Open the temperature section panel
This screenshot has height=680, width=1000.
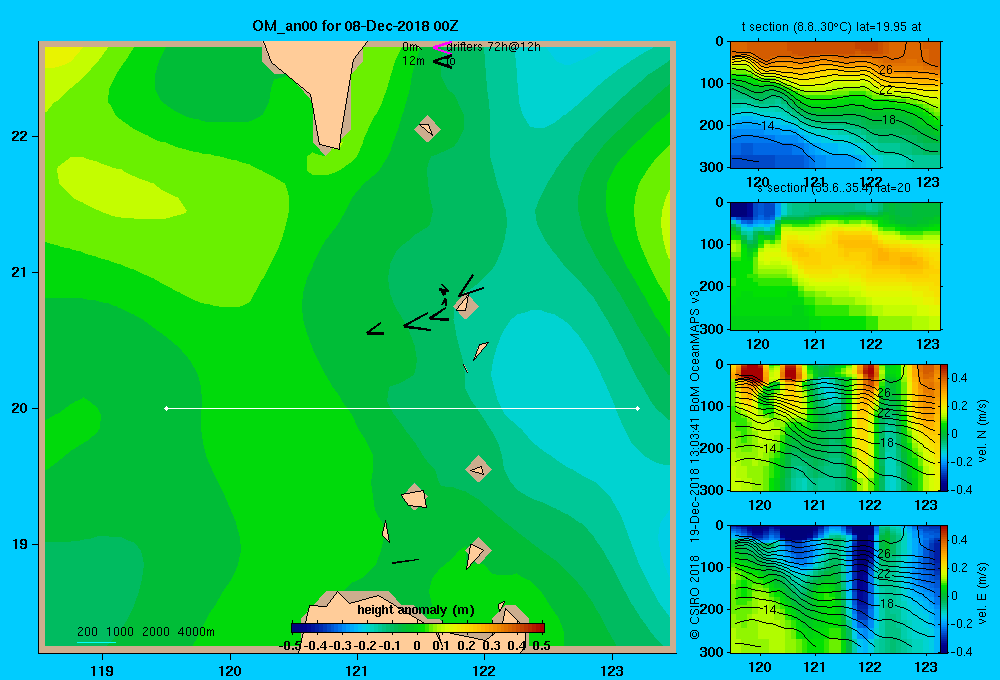835,105
